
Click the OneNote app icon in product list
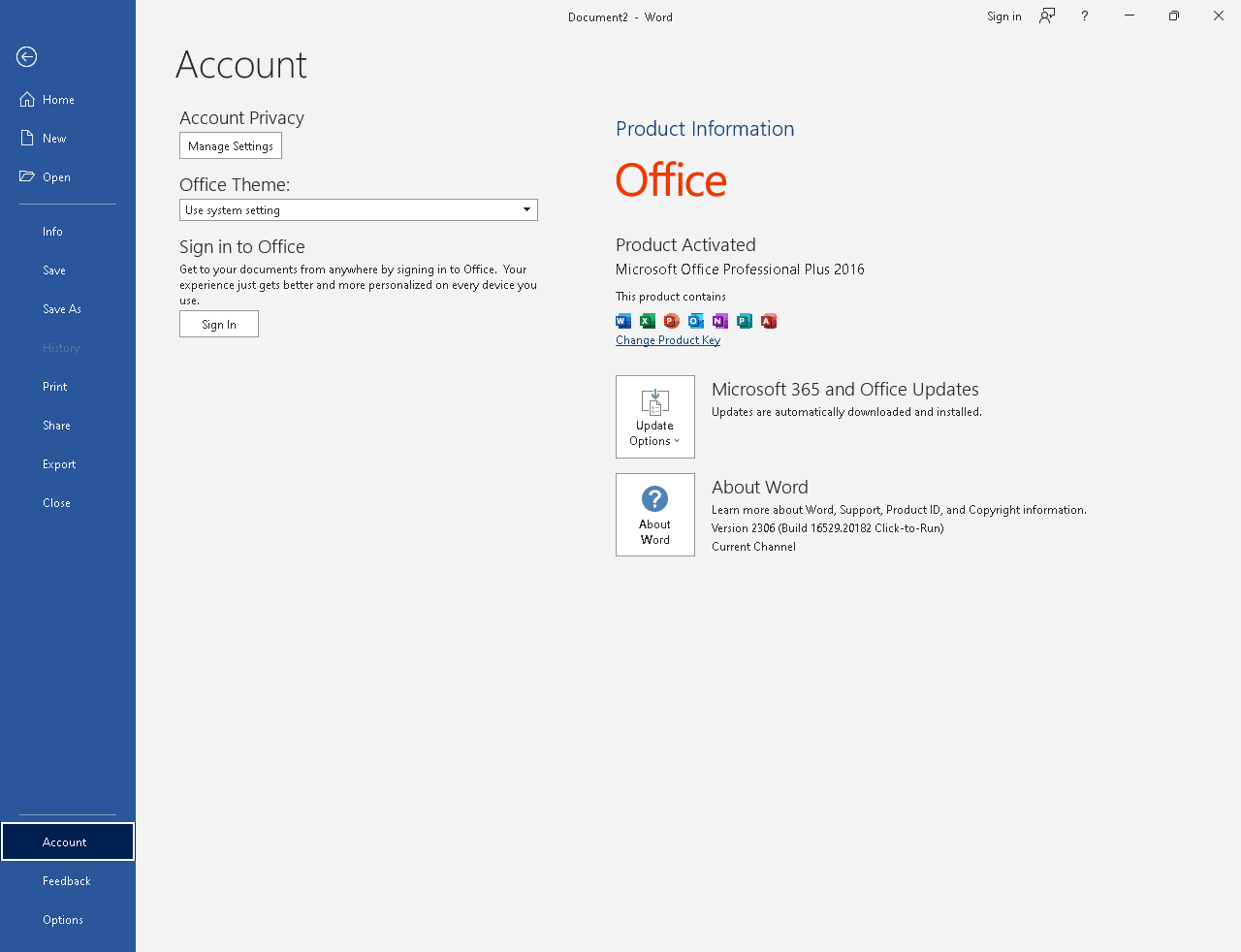[x=720, y=321]
